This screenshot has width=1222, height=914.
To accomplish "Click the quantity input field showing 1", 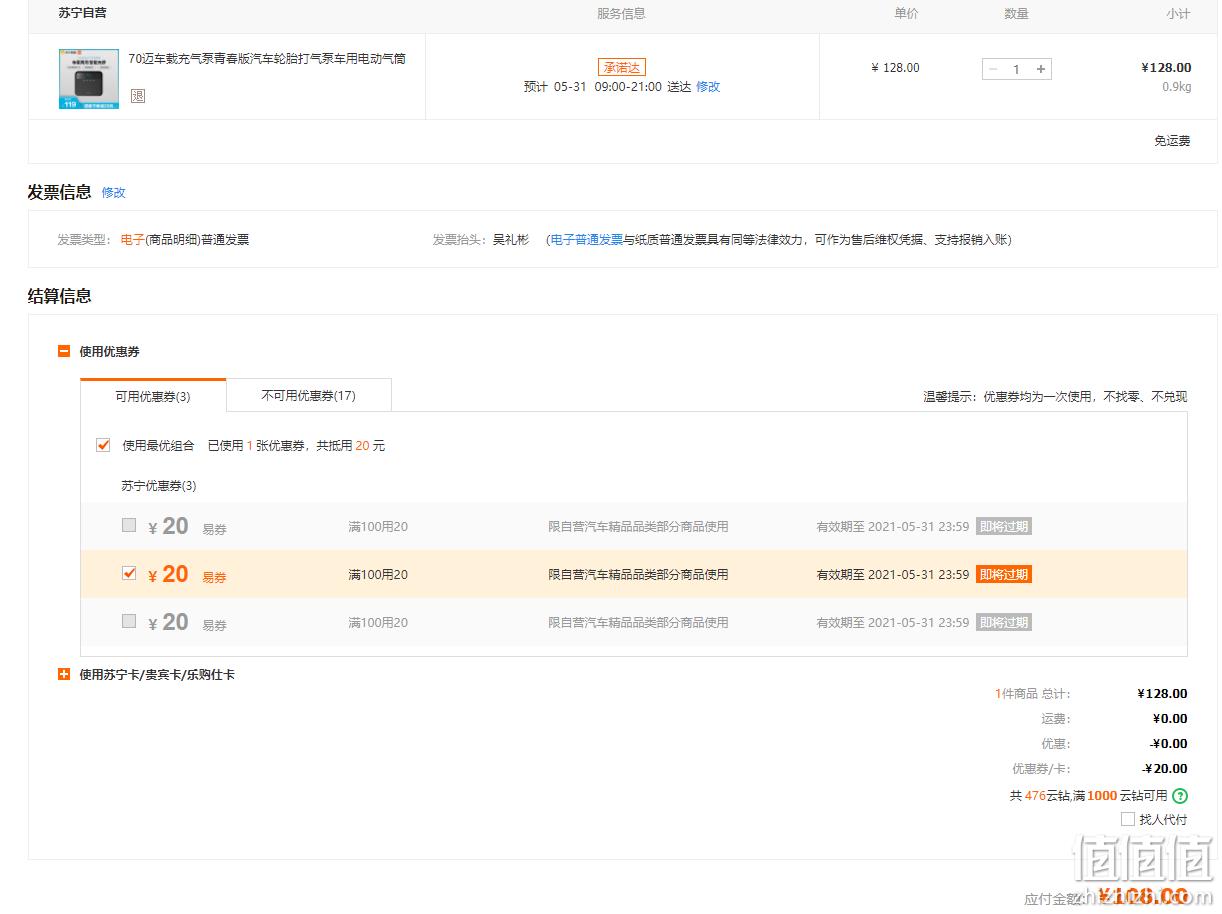I will [1016, 69].
